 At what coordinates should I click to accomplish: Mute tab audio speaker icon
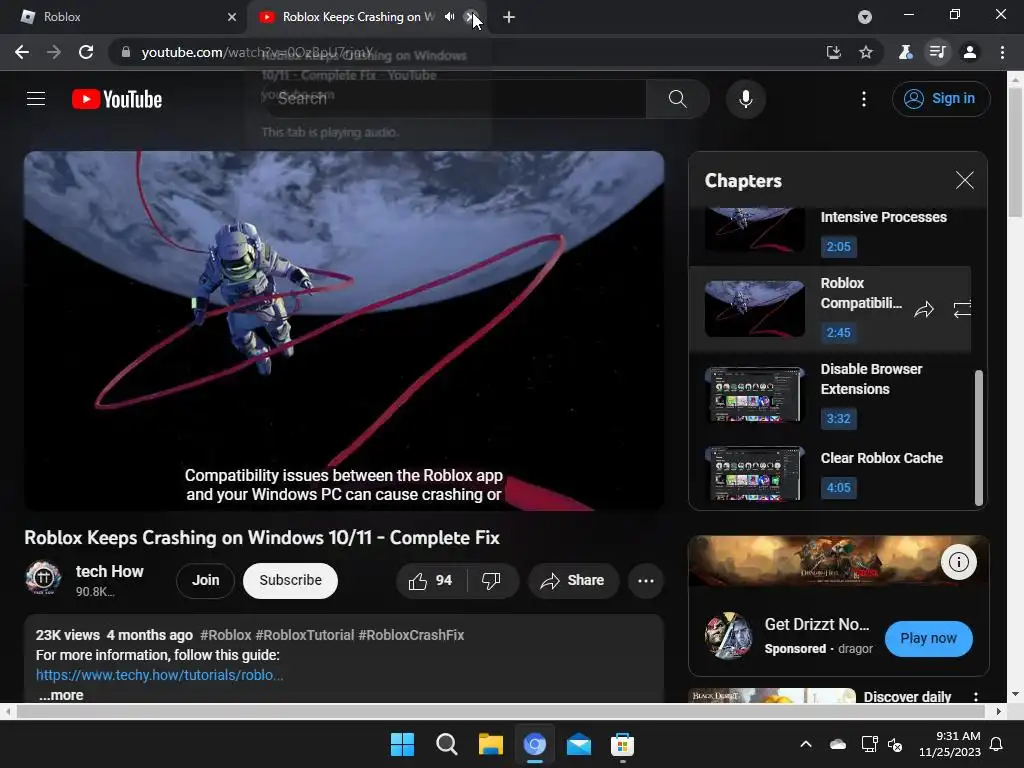point(449,17)
